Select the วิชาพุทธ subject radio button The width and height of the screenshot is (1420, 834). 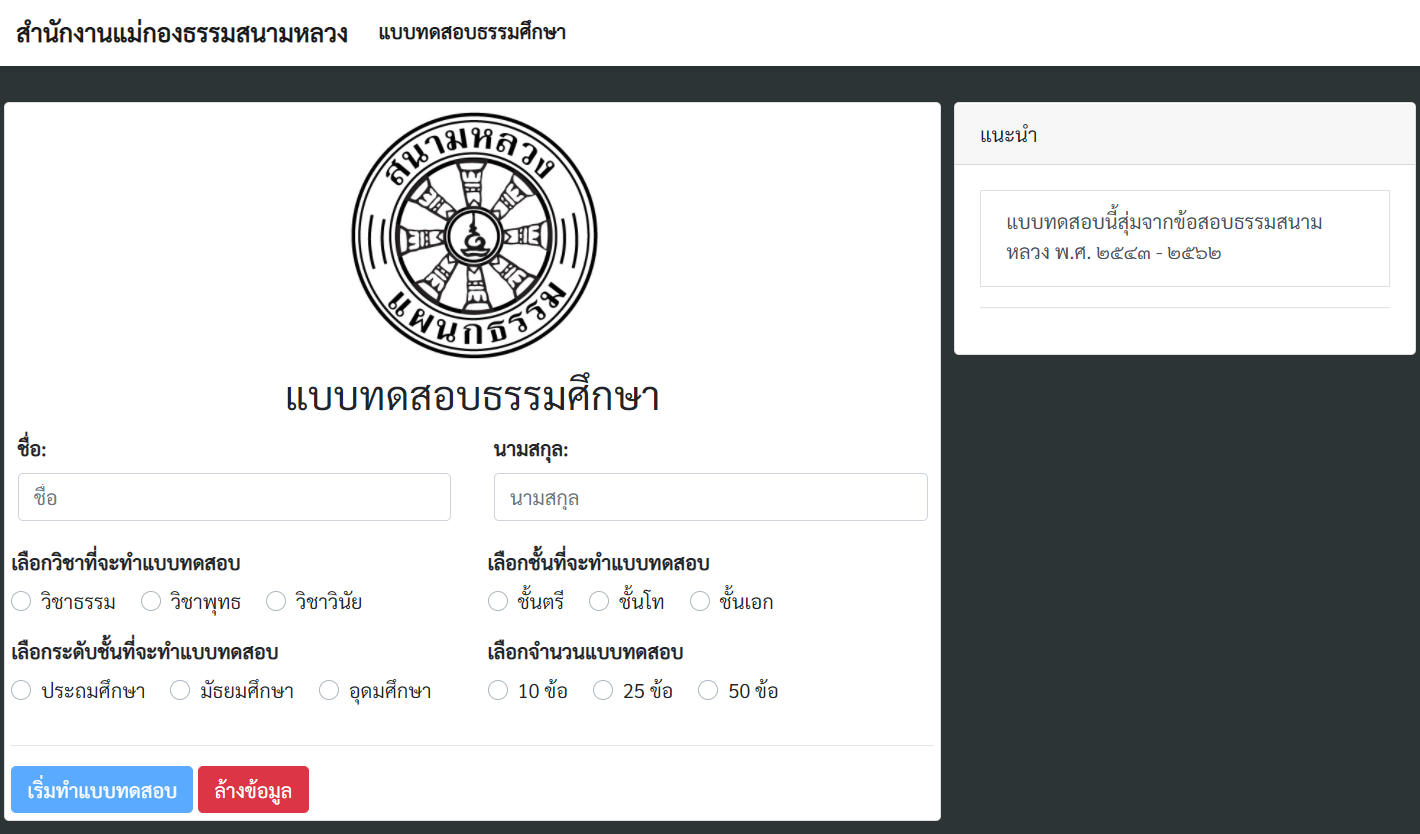151,601
